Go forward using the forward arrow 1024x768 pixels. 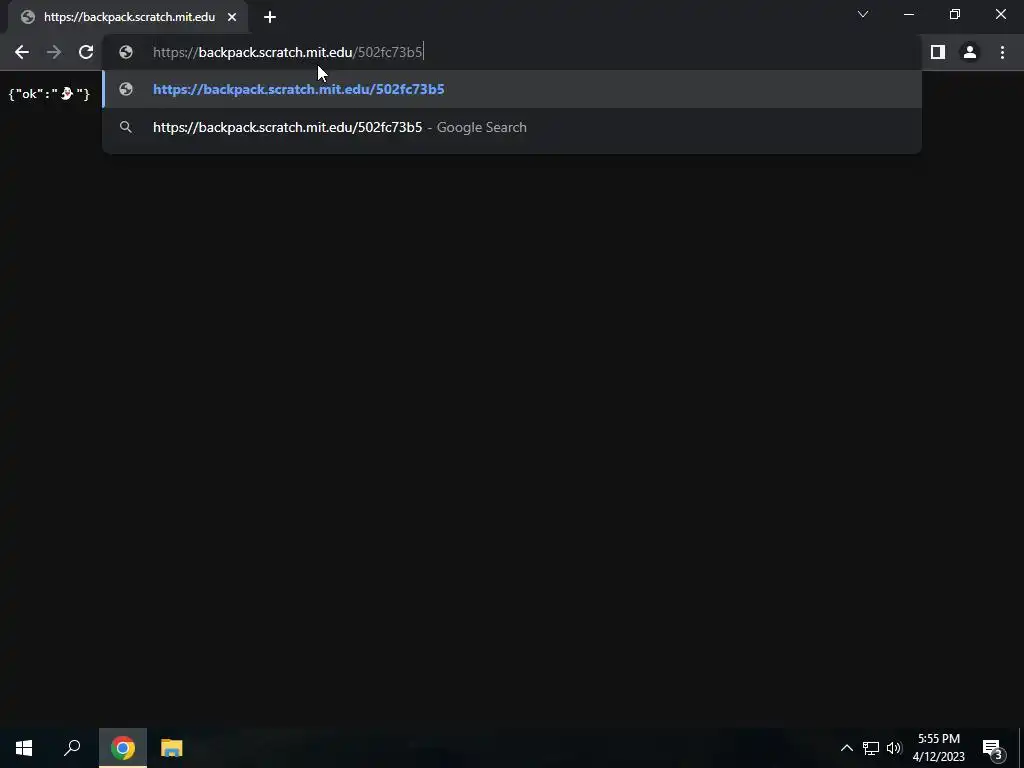pyautogui.click(x=54, y=52)
